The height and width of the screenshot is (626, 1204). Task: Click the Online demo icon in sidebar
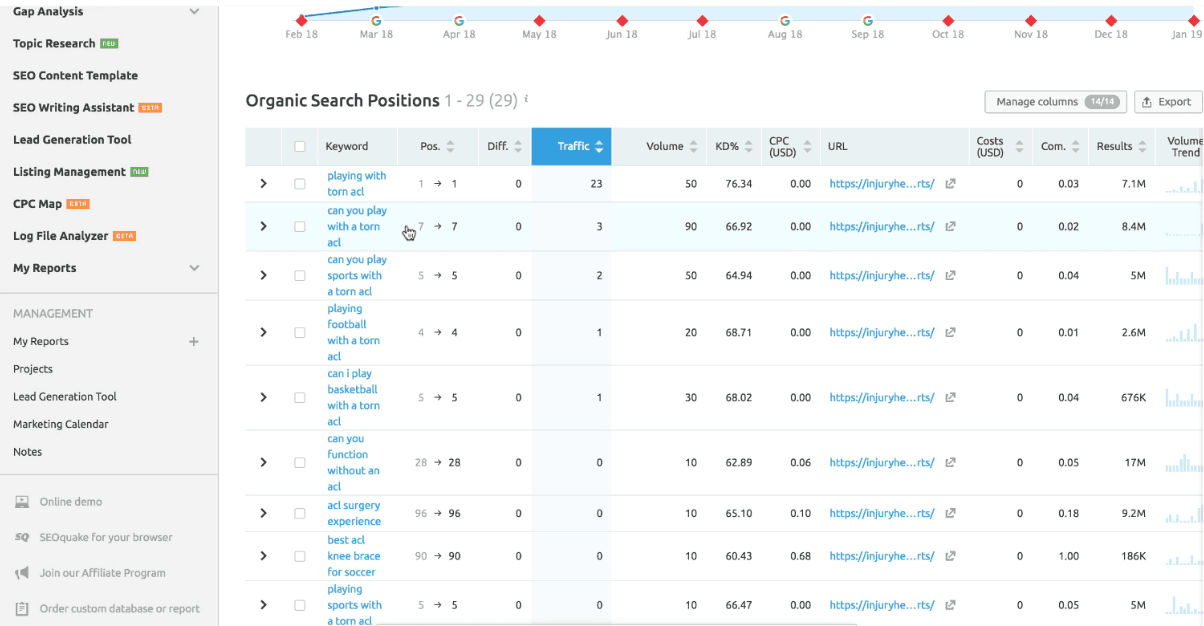point(22,502)
